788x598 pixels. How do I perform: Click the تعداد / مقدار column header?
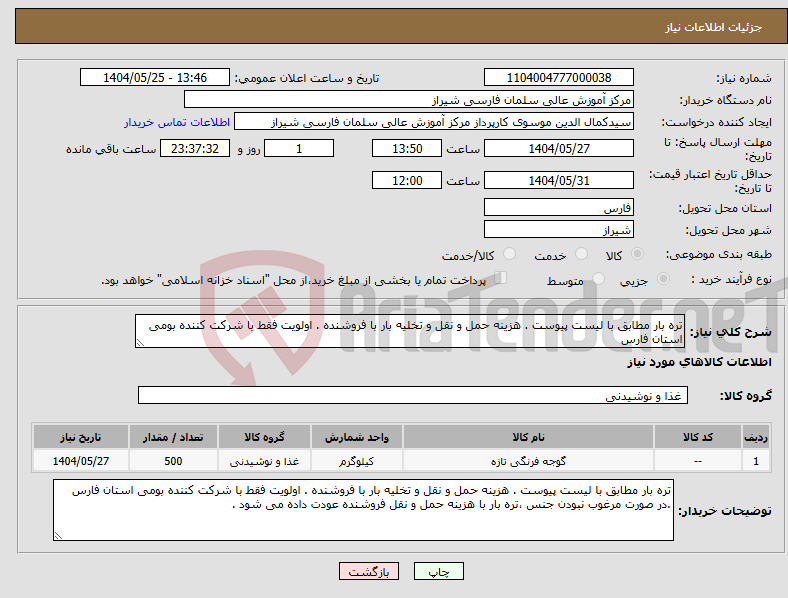(x=173, y=437)
